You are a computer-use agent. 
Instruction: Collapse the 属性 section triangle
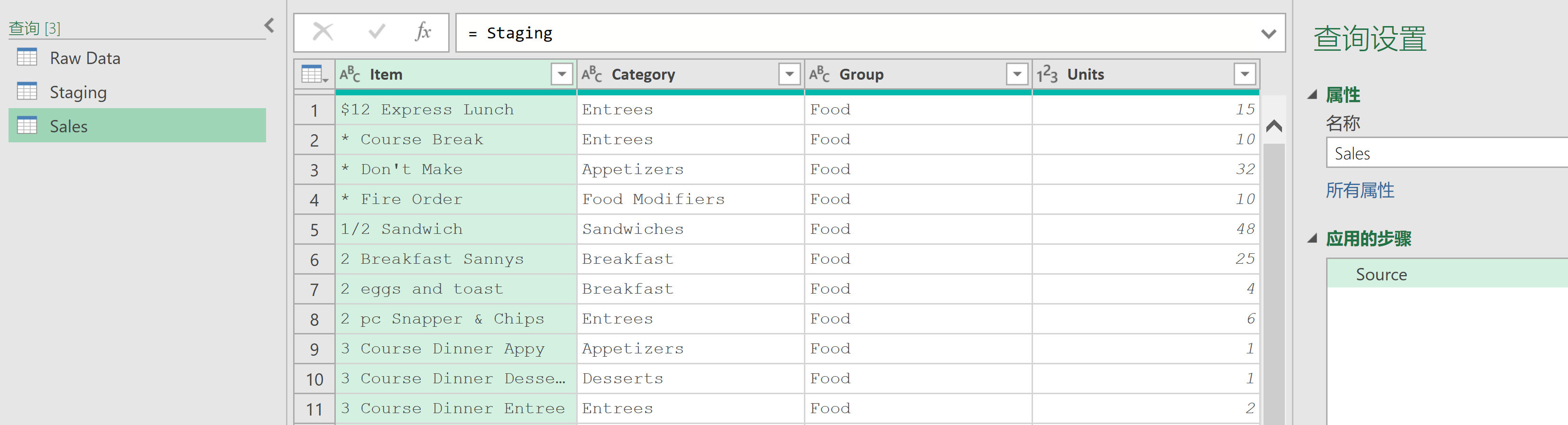[1313, 94]
